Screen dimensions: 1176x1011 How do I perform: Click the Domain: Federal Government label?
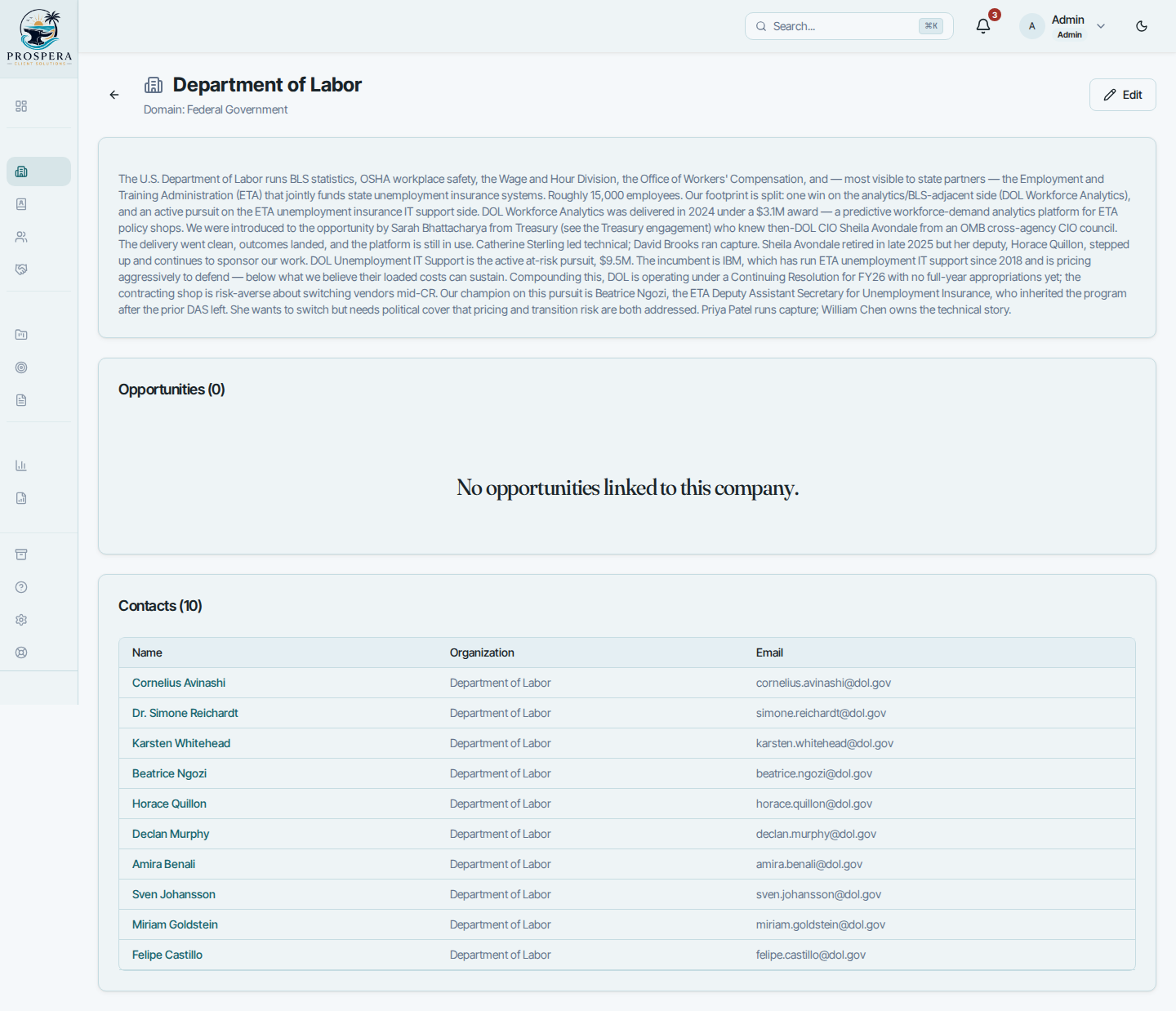[216, 109]
